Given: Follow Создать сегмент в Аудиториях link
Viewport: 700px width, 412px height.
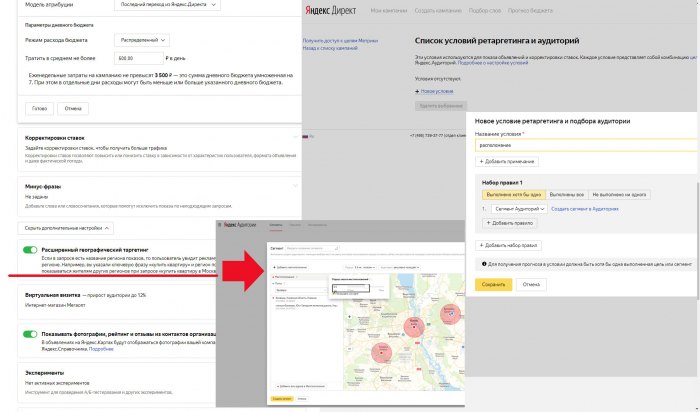Looking at the screenshot, I should [585, 209].
